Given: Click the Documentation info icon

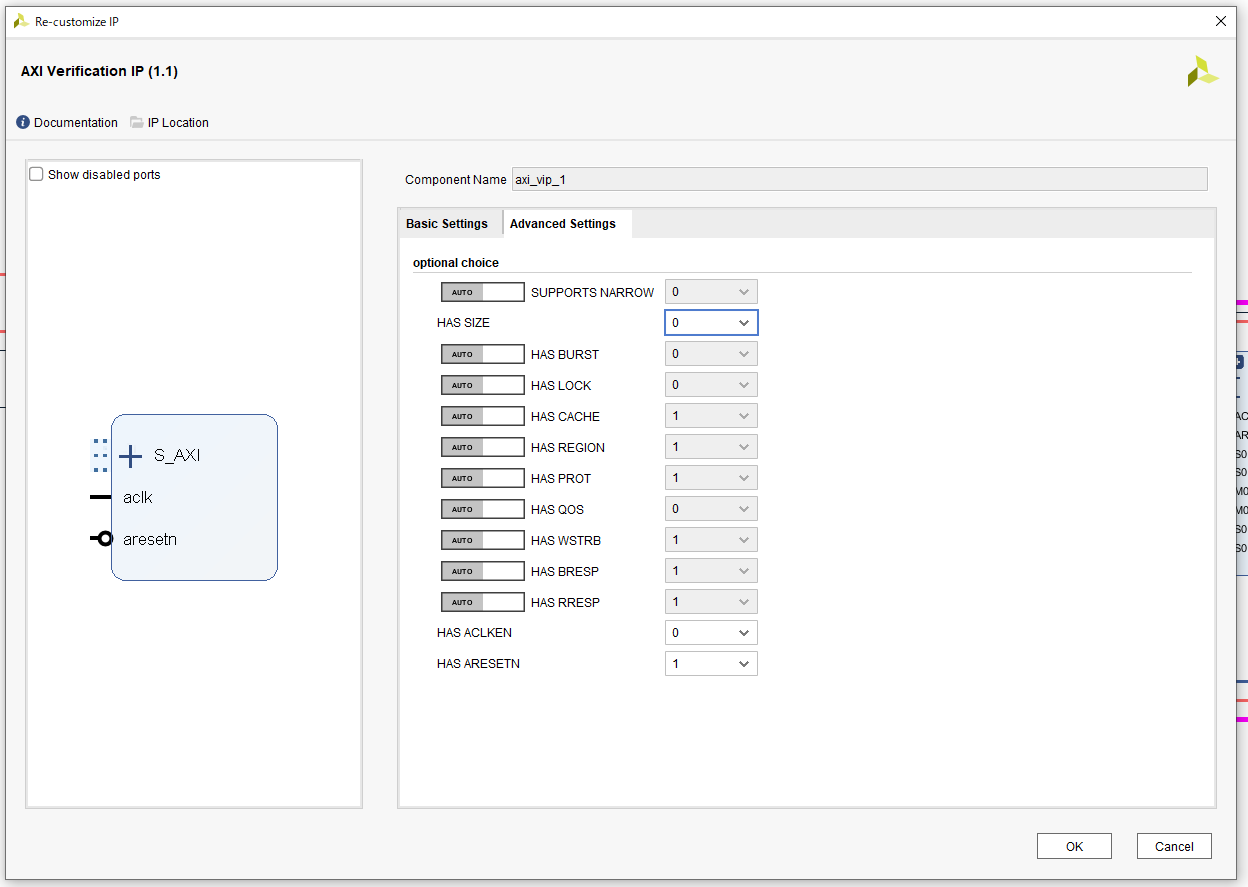Looking at the screenshot, I should (24, 122).
